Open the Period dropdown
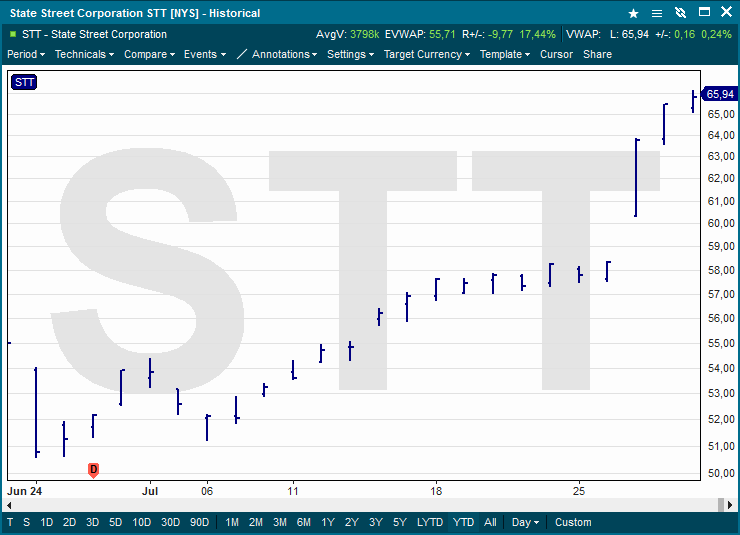Viewport: 740px width, 535px height. 26,54
